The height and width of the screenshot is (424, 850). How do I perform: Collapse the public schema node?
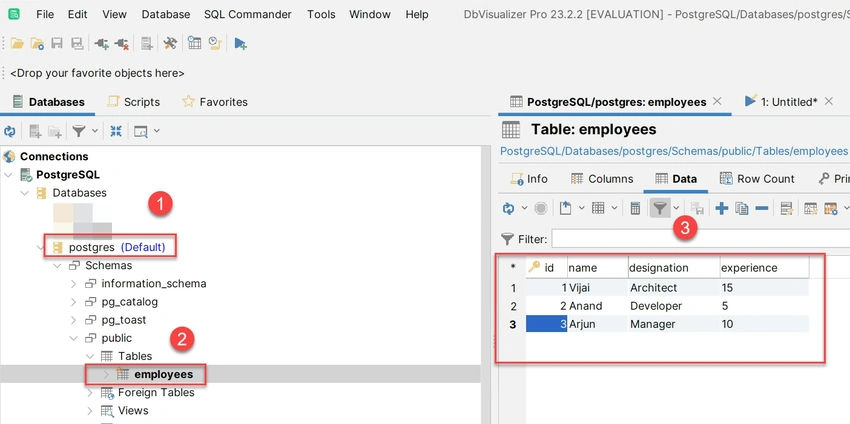tap(74, 338)
